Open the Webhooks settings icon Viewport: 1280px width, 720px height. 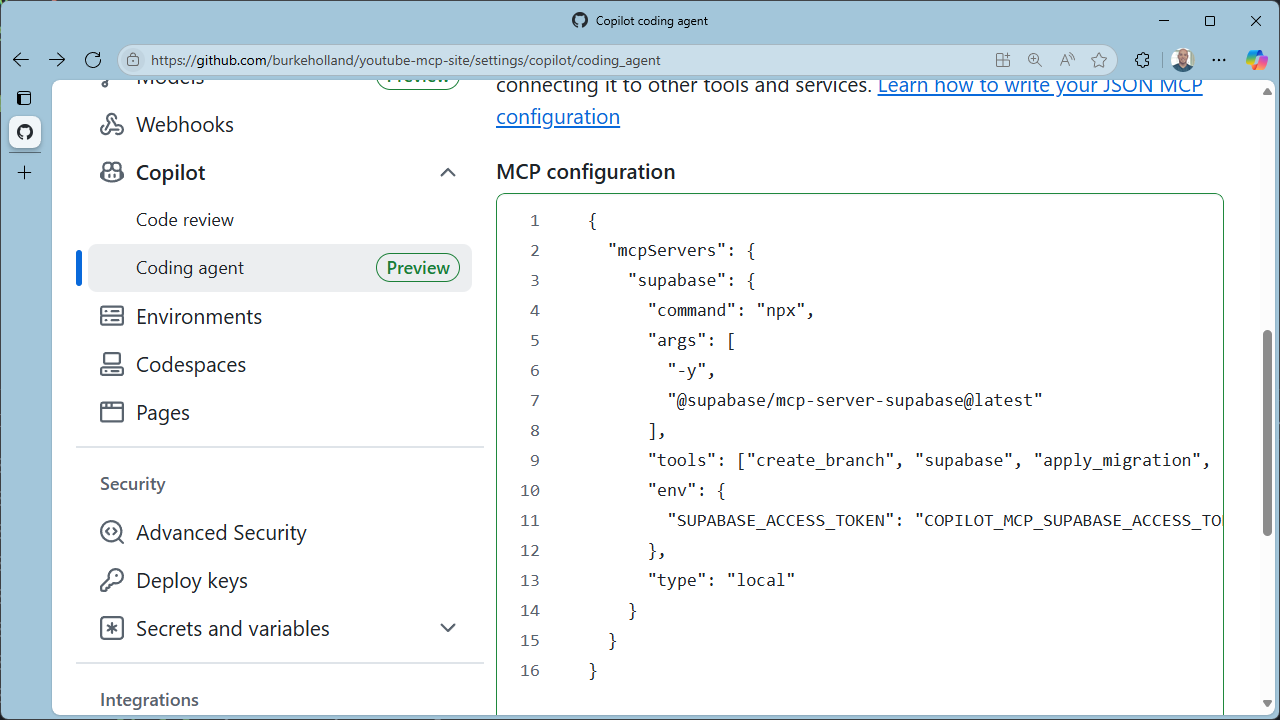point(111,124)
